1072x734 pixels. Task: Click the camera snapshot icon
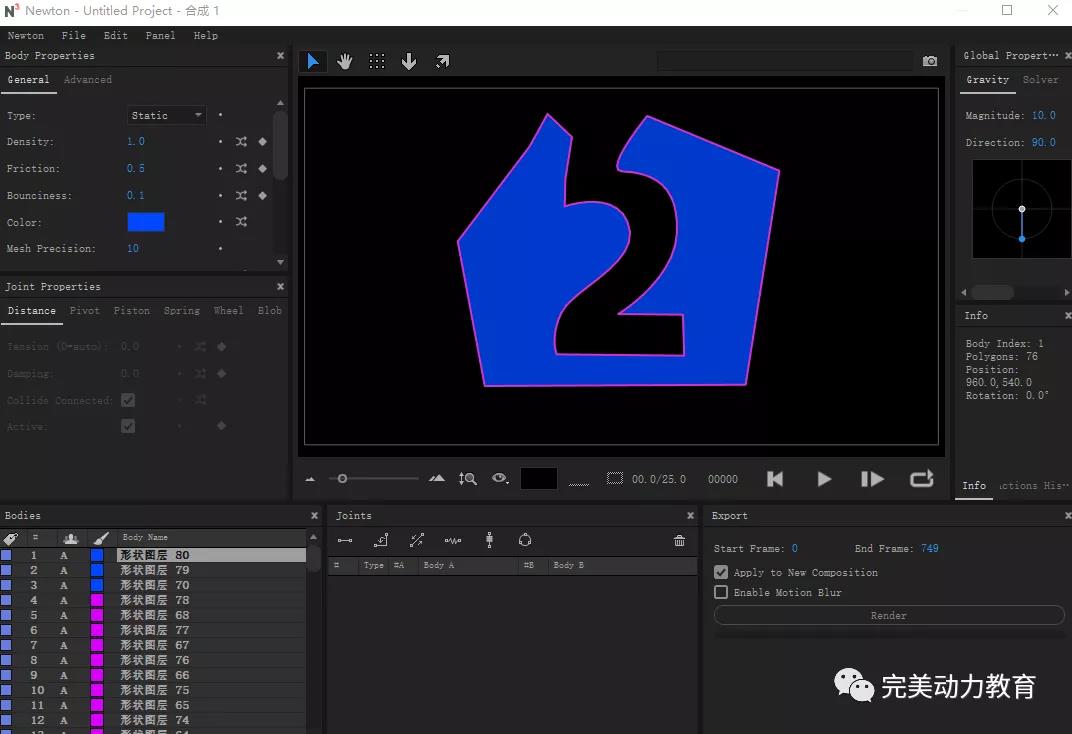pyautogui.click(x=930, y=62)
